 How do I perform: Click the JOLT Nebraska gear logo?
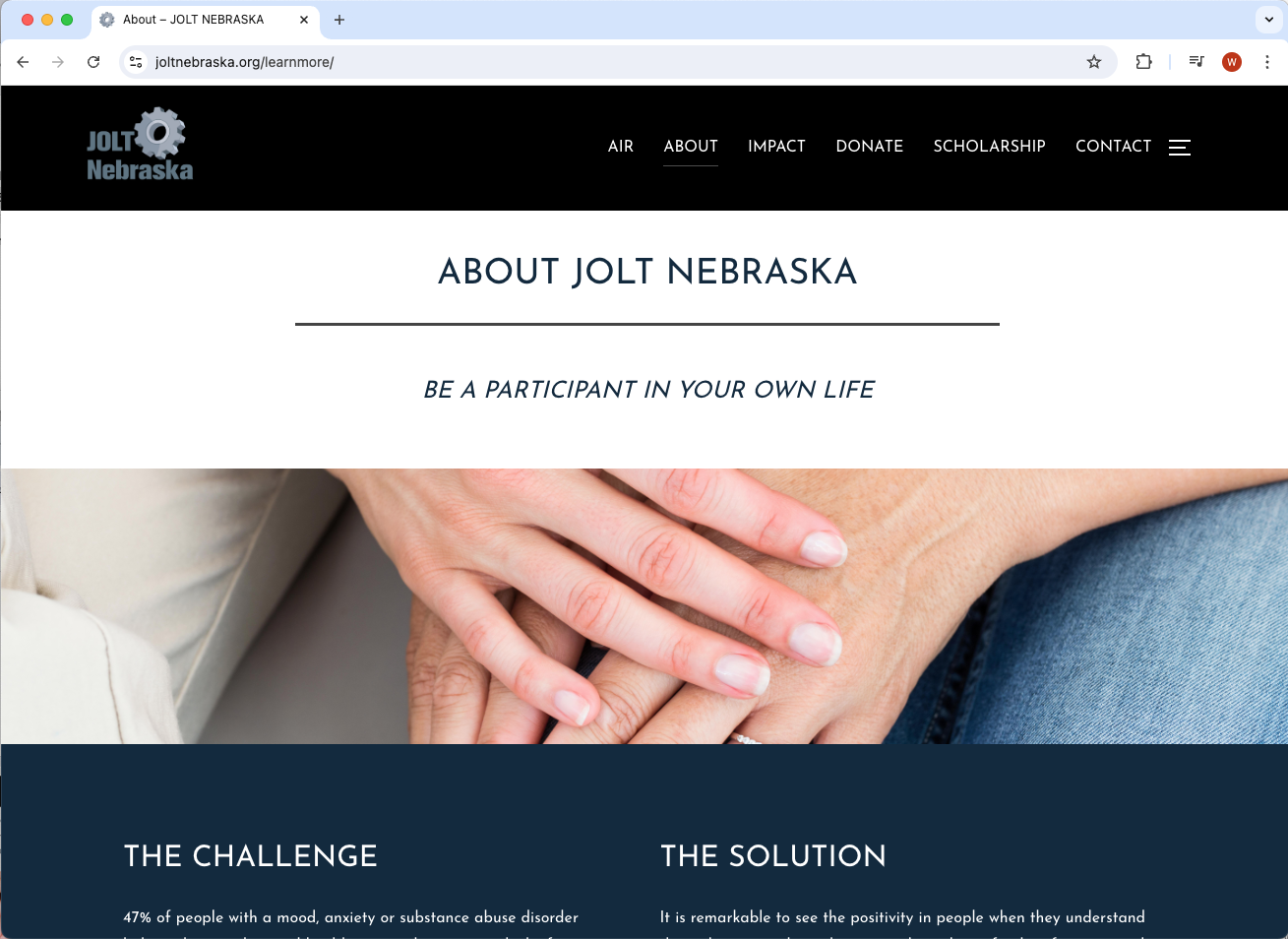tap(140, 145)
